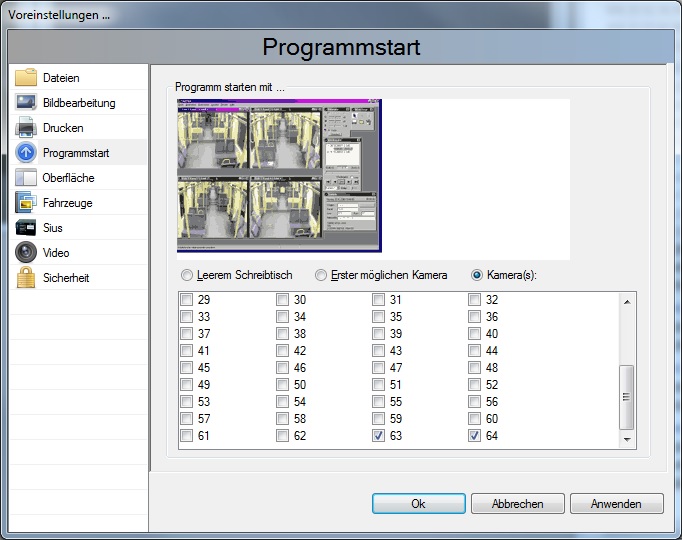
Task: Click the Video camera lens icon
Action: 26,253
